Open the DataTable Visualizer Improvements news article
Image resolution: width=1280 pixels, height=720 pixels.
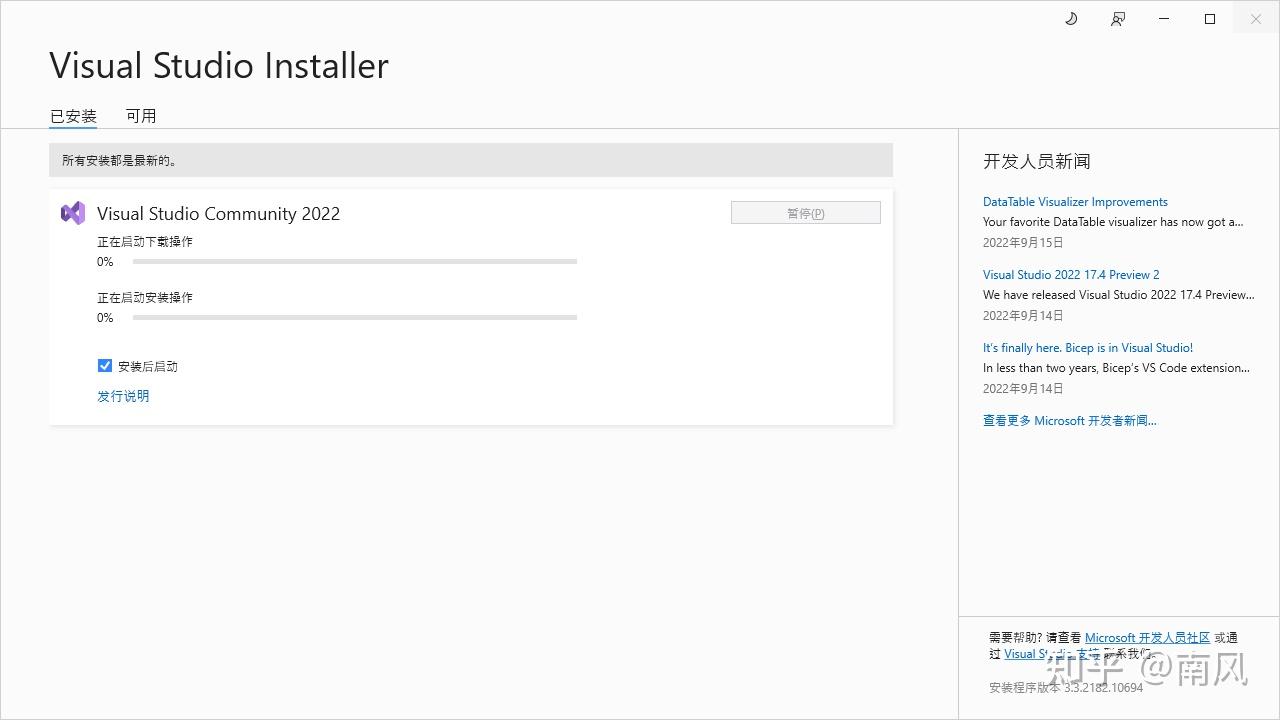[1075, 201]
